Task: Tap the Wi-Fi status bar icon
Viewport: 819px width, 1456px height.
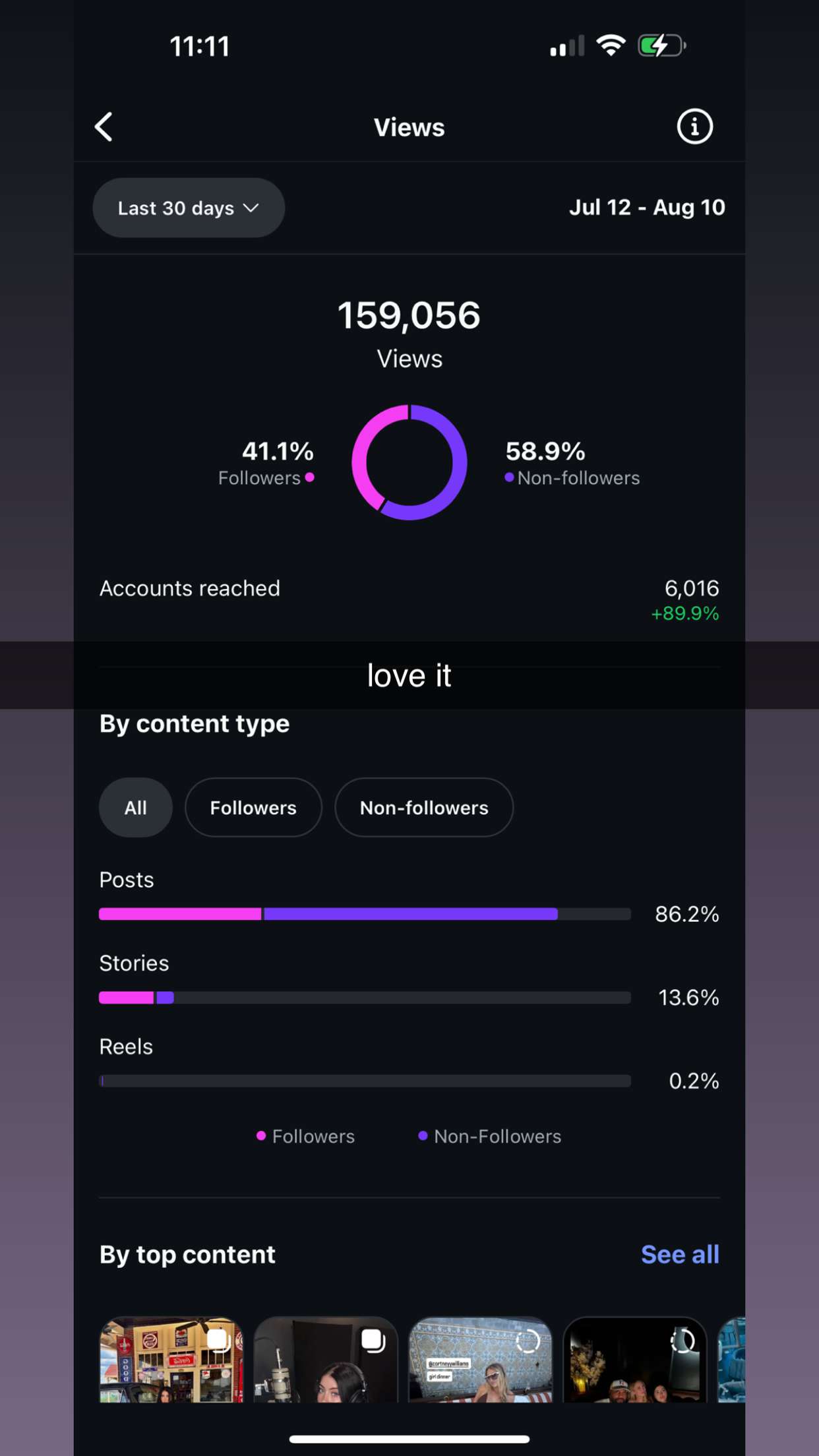Action: 610,44
